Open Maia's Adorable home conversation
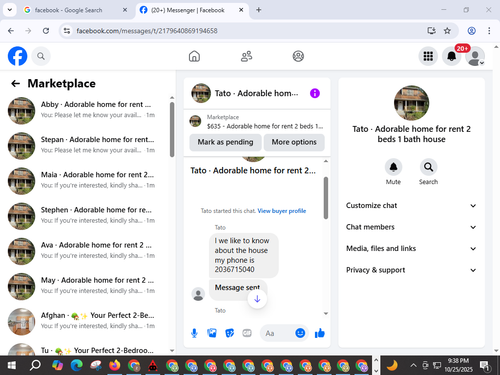The width and height of the screenshot is (500, 375). pyautogui.click(x=85, y=181)
